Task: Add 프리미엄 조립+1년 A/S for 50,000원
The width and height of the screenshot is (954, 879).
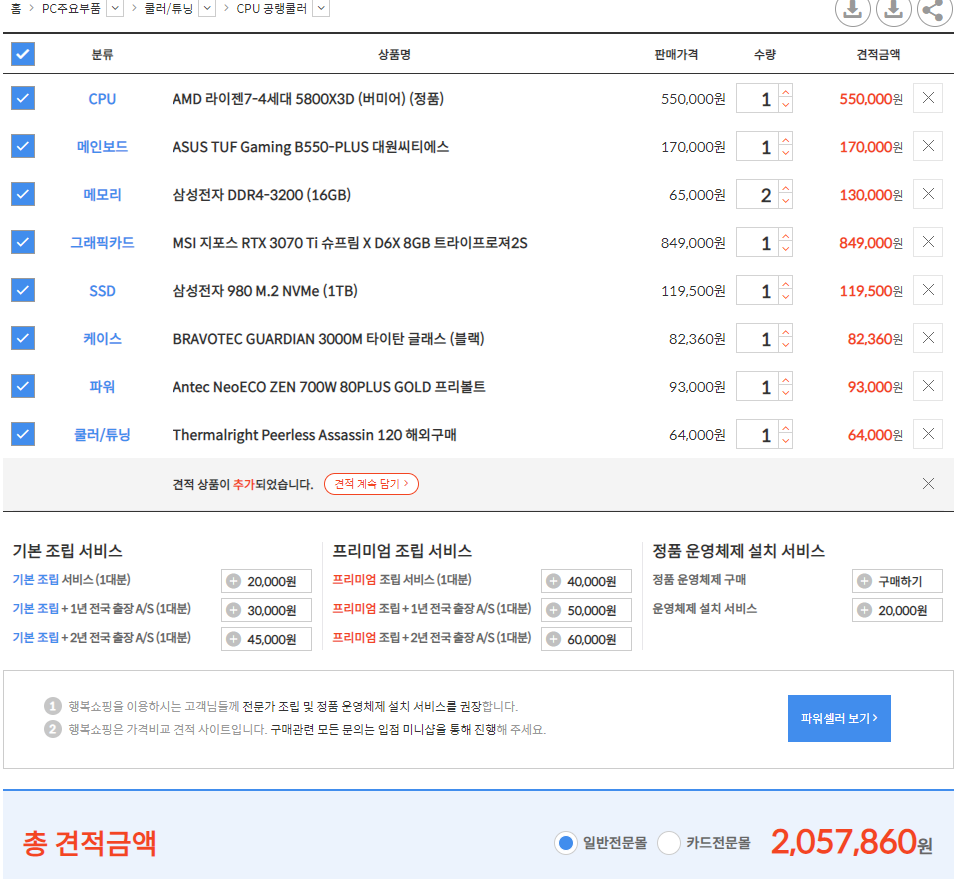Action: [x=587, y=610]
